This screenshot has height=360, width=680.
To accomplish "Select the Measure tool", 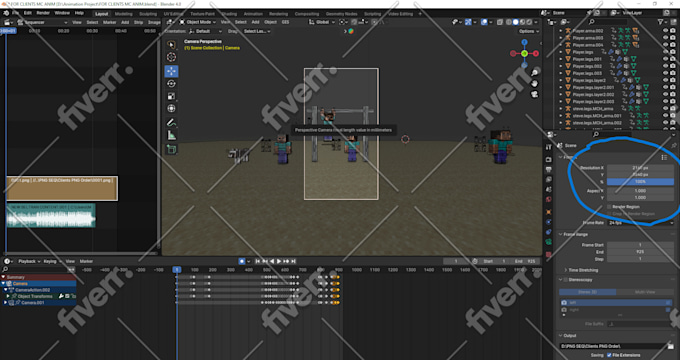I will tap(171, 136).
